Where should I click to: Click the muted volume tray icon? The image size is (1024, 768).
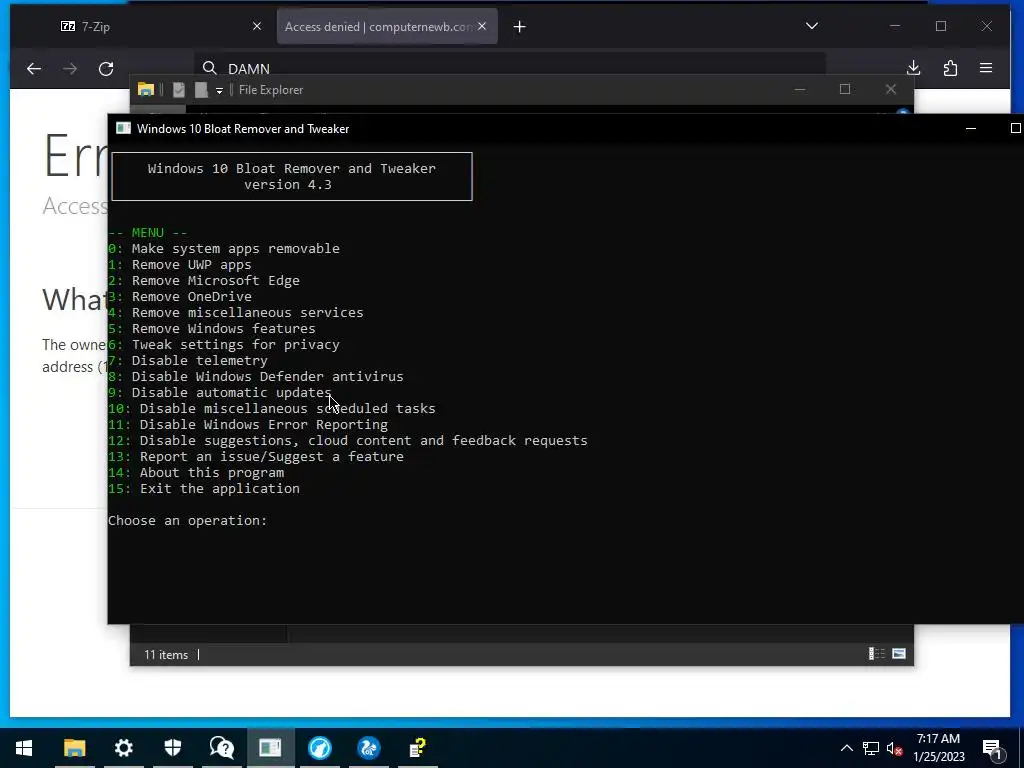click(894, 748)
